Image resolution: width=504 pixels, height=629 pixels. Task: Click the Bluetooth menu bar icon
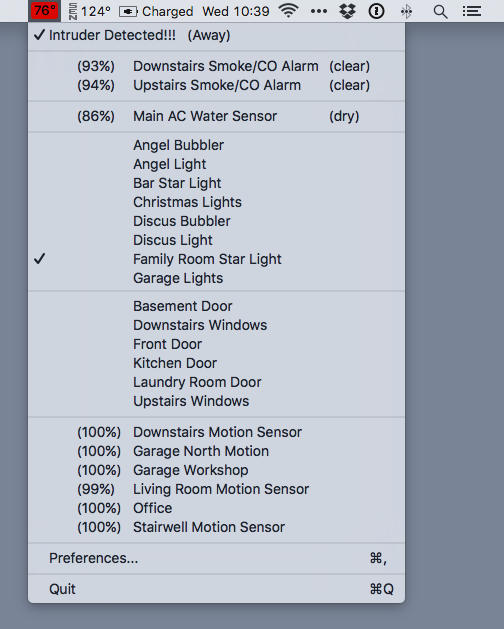point(406,12)
